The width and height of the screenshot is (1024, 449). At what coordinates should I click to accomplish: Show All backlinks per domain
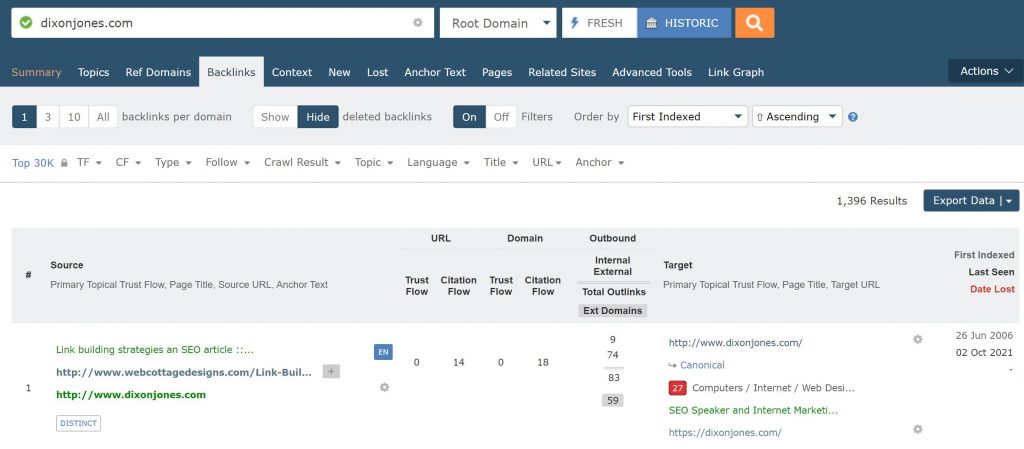(103, 117)
